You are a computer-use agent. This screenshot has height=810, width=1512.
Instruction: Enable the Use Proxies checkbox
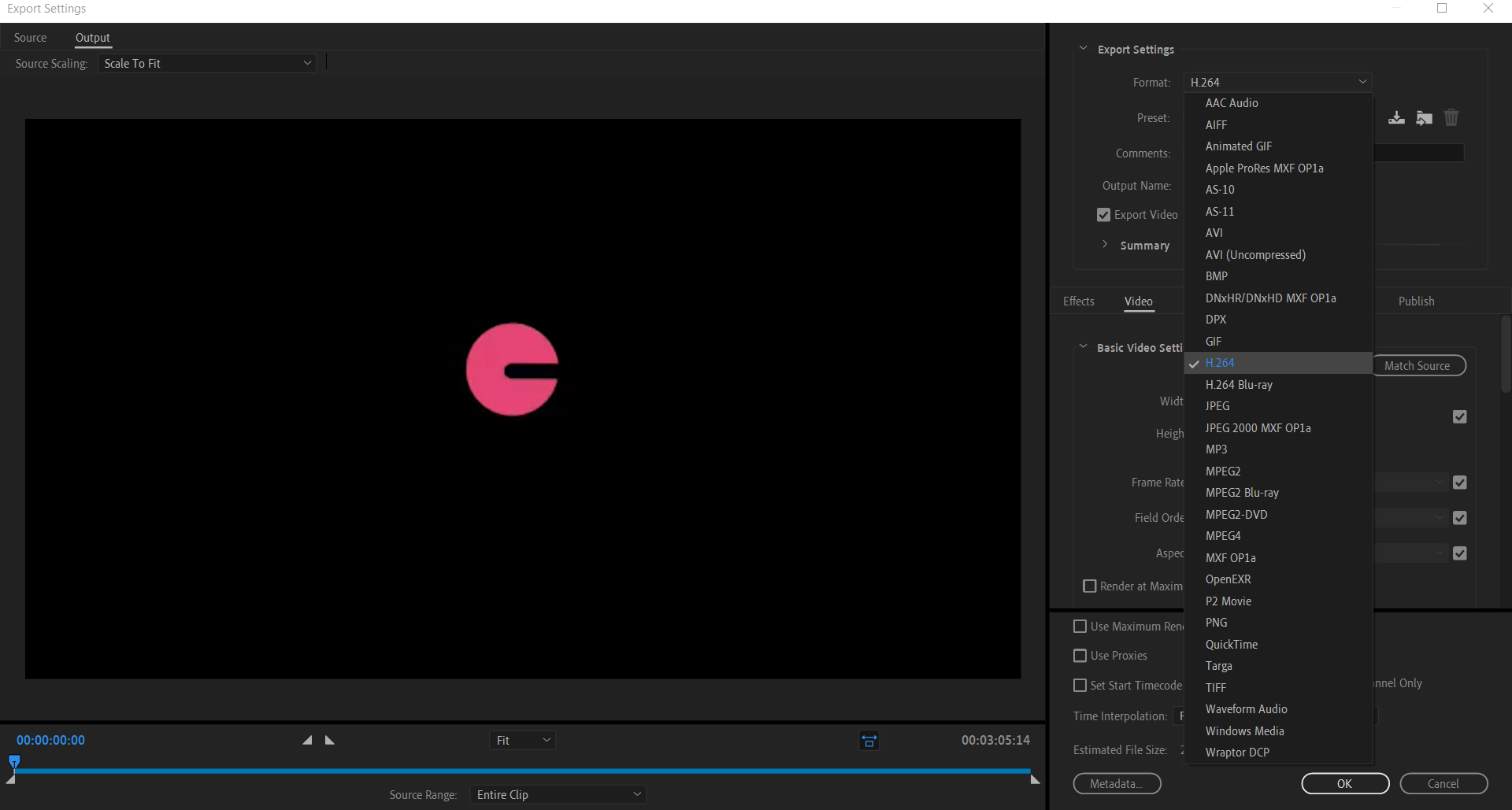click(x=1080, y=656)
